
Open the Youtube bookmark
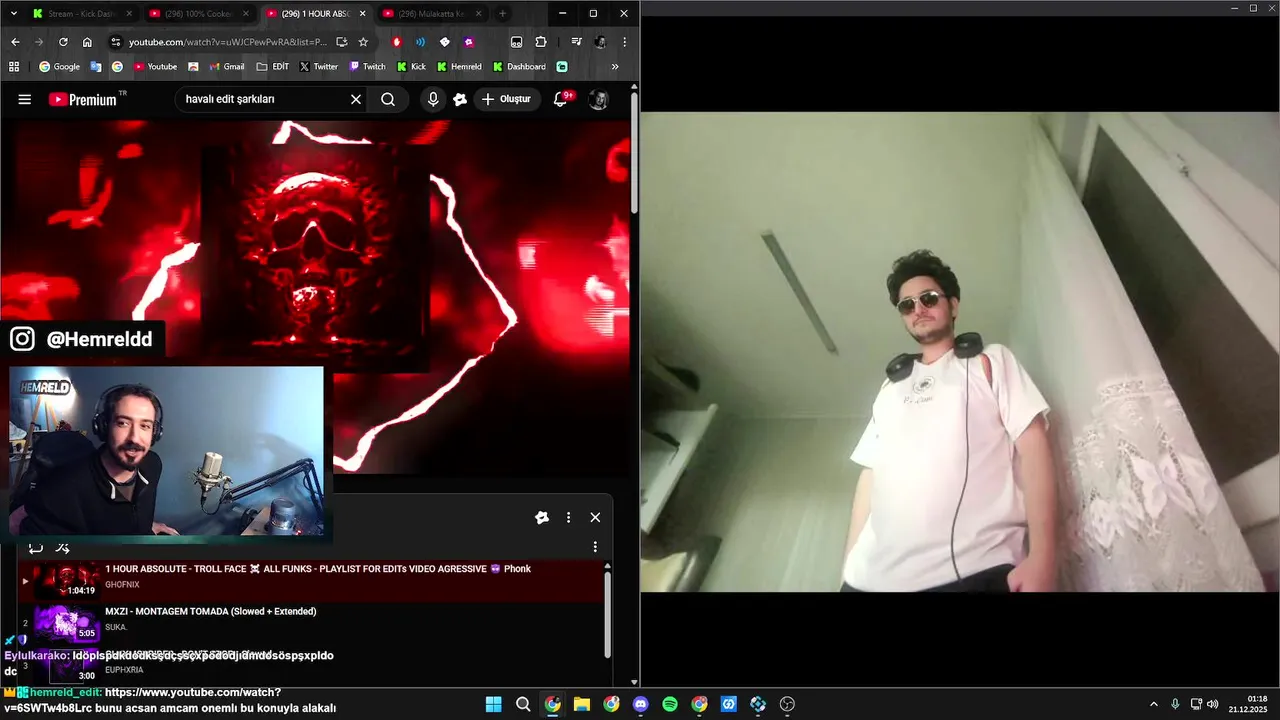(x=155, y=67)
